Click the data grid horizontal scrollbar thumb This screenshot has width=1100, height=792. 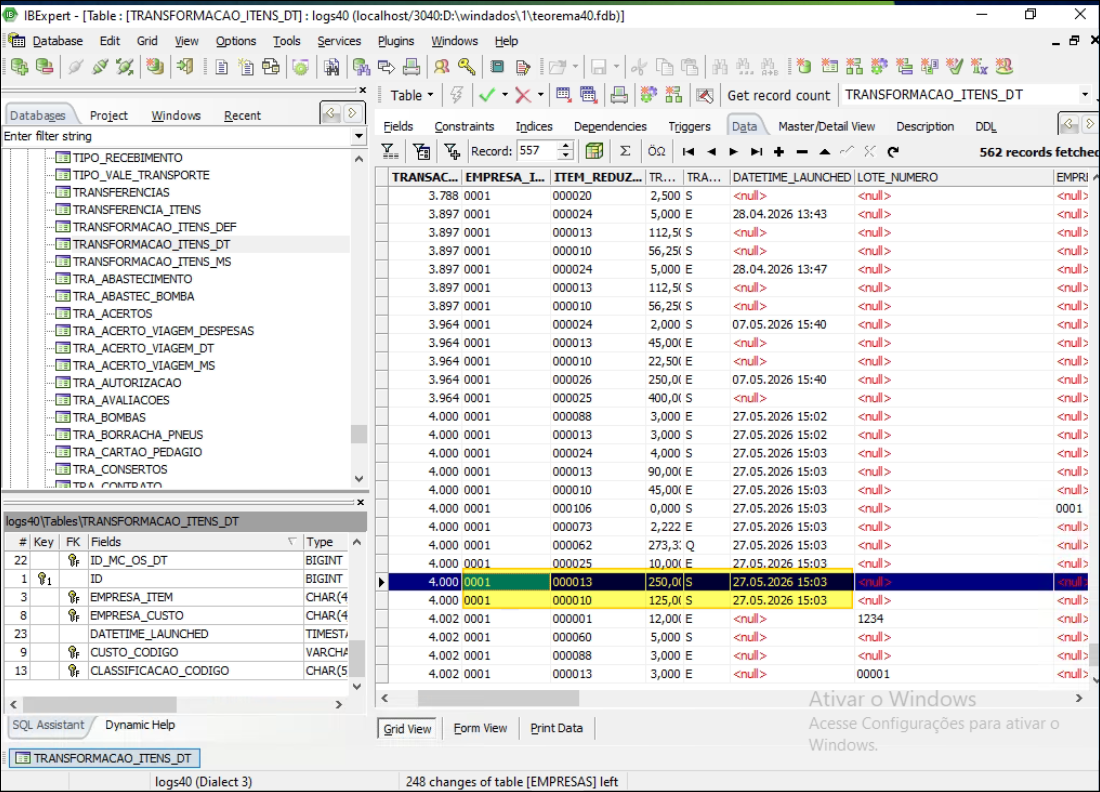(498, 698)
